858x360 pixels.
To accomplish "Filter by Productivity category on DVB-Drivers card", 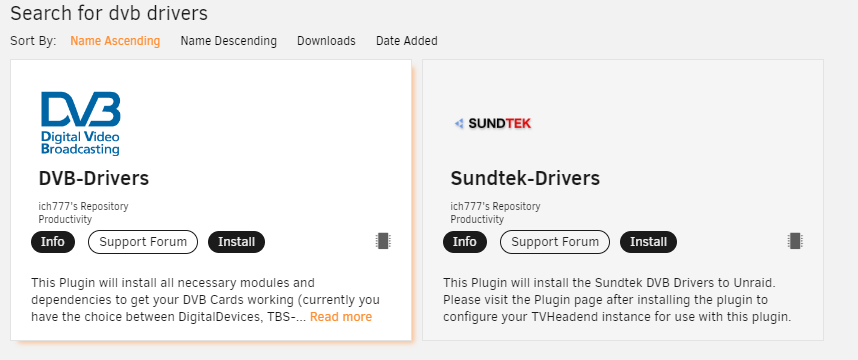I will 65,219.
